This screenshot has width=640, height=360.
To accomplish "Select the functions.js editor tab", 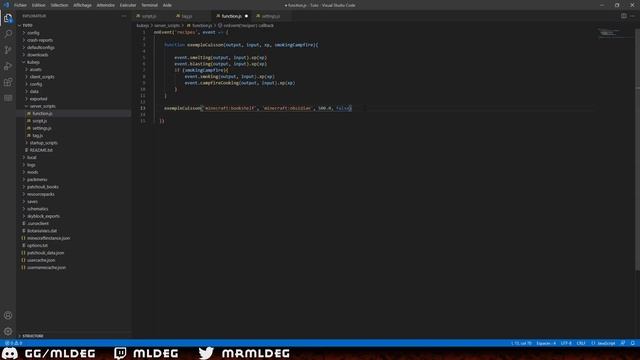I will click(231, 16).
